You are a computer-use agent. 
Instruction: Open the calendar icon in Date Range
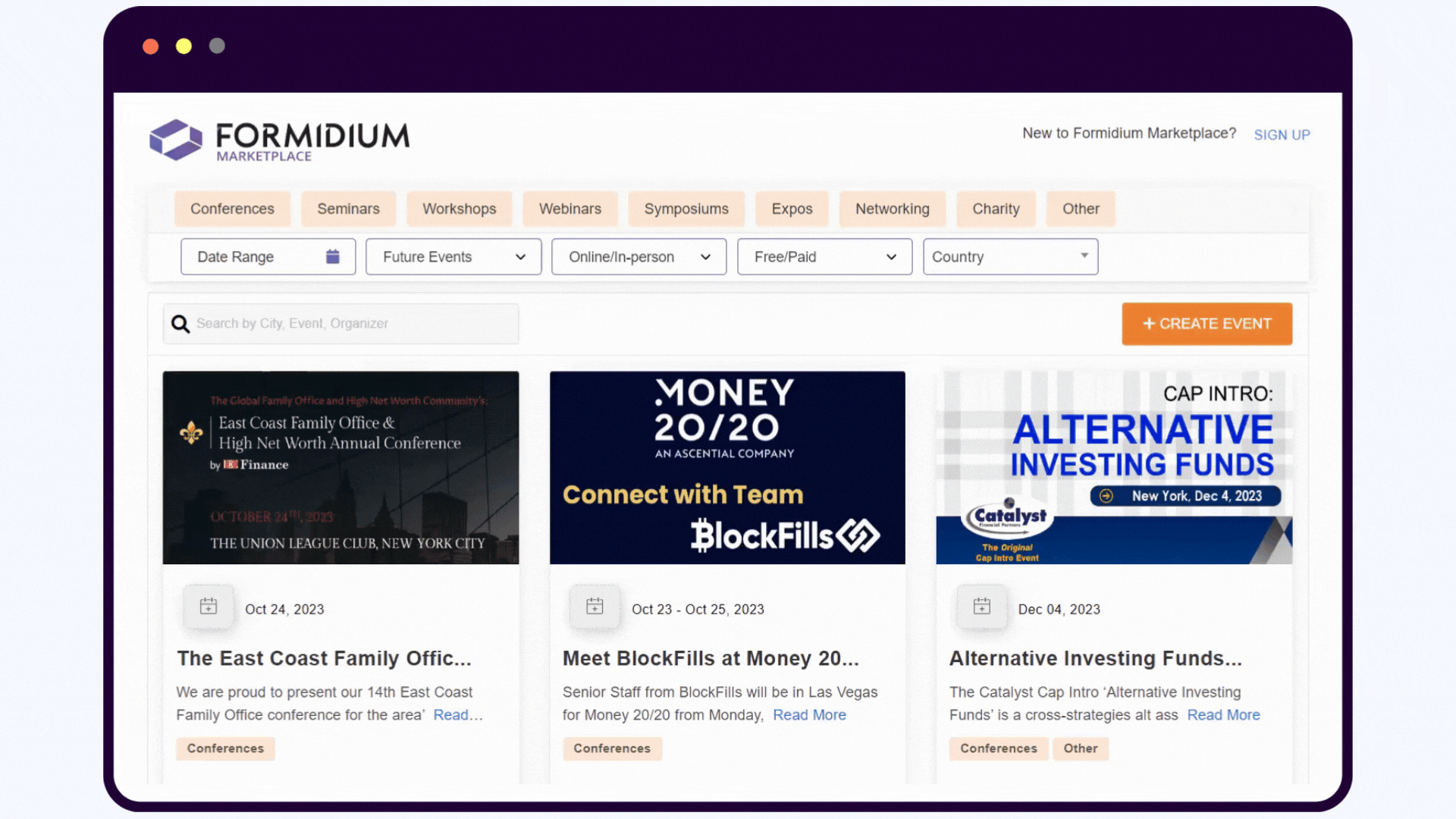pos(332,257)
